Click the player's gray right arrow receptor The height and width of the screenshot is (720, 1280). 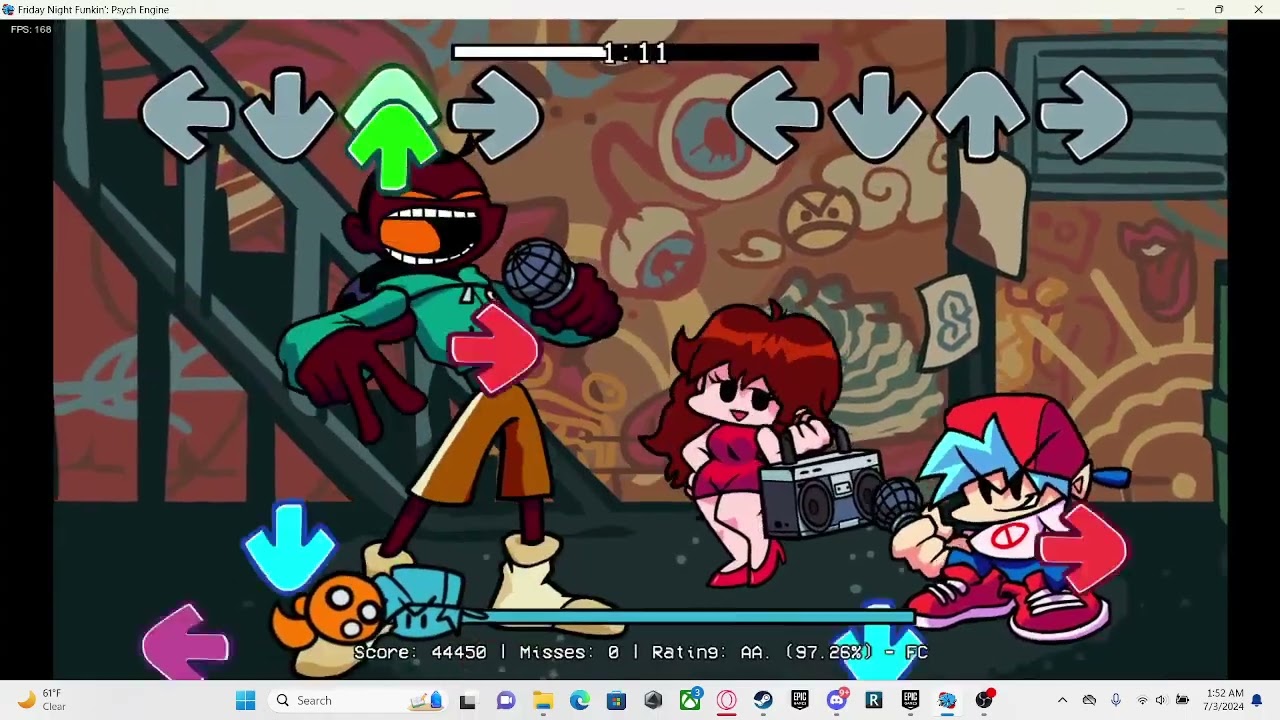coord(1084,116)
